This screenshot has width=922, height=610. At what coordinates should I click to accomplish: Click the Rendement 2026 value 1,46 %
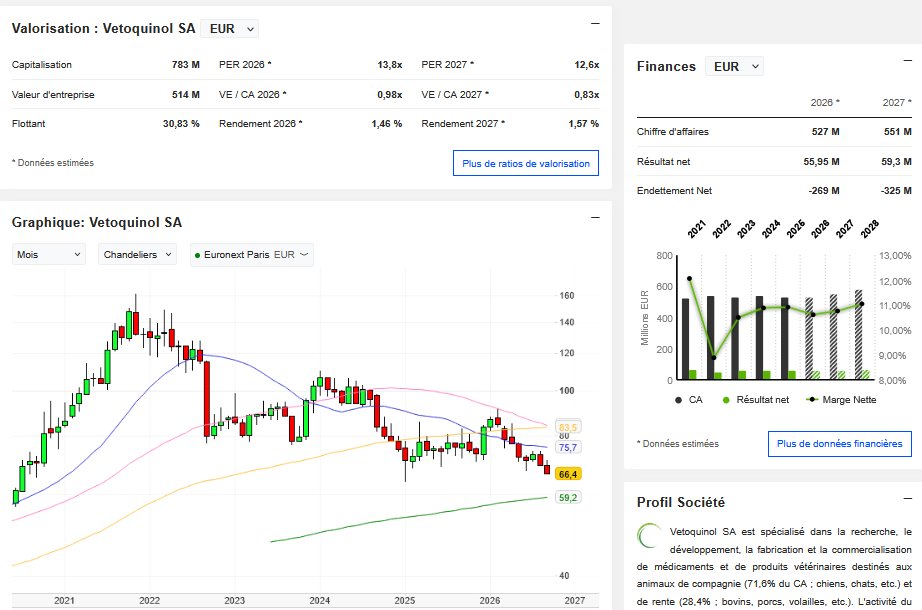387,124
